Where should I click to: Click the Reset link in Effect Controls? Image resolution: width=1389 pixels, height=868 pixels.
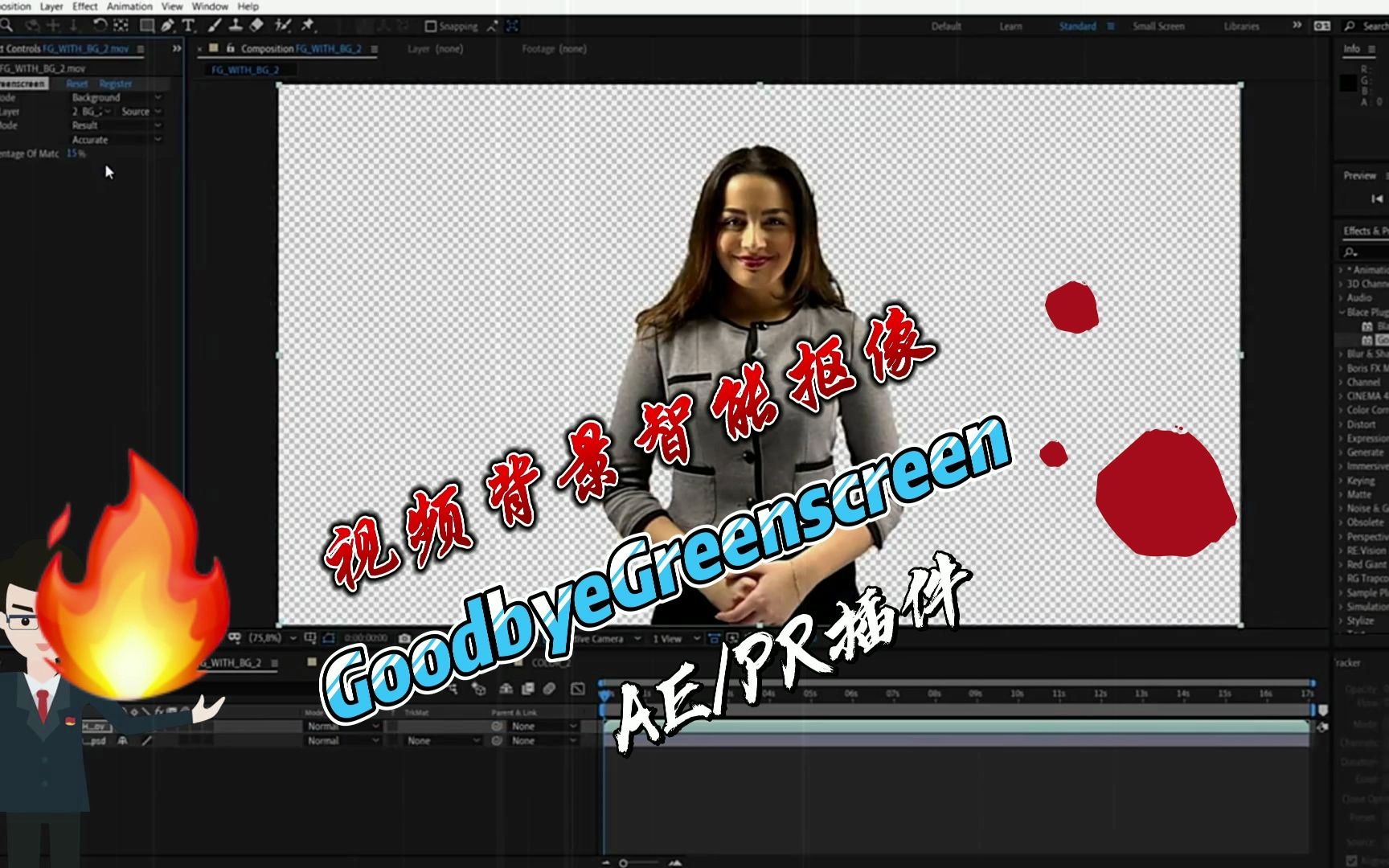coord(77,84)
